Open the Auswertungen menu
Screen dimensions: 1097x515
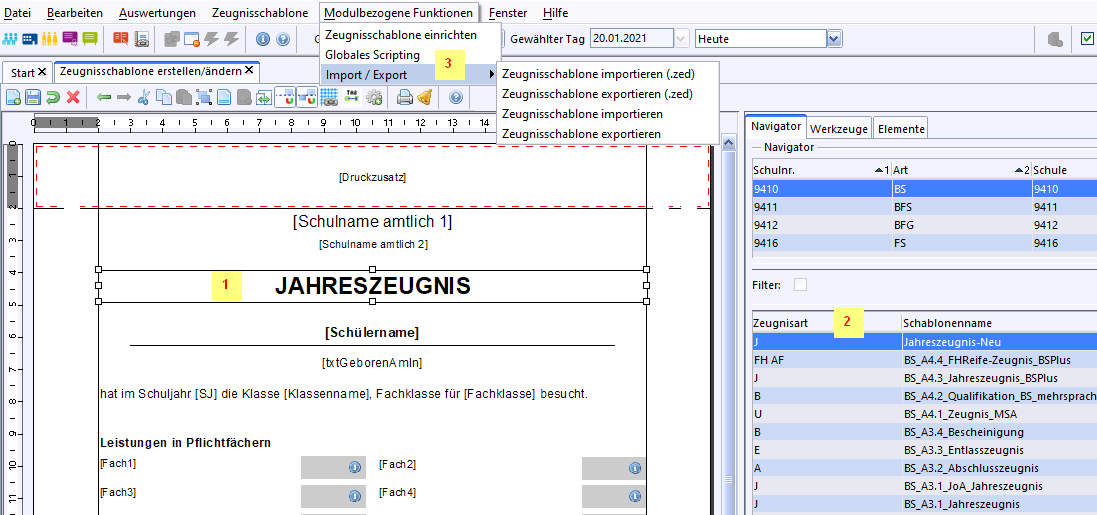[x=157, y=13]
